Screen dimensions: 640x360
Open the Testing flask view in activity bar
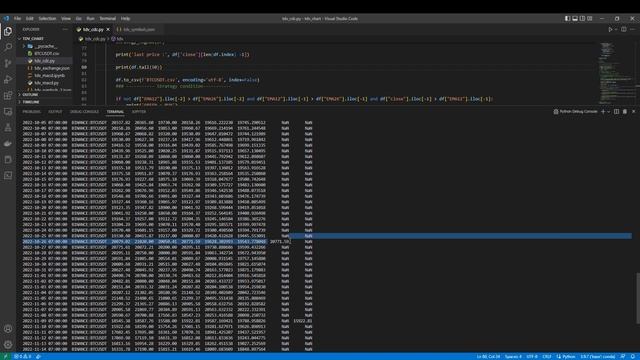coord(8,127)
